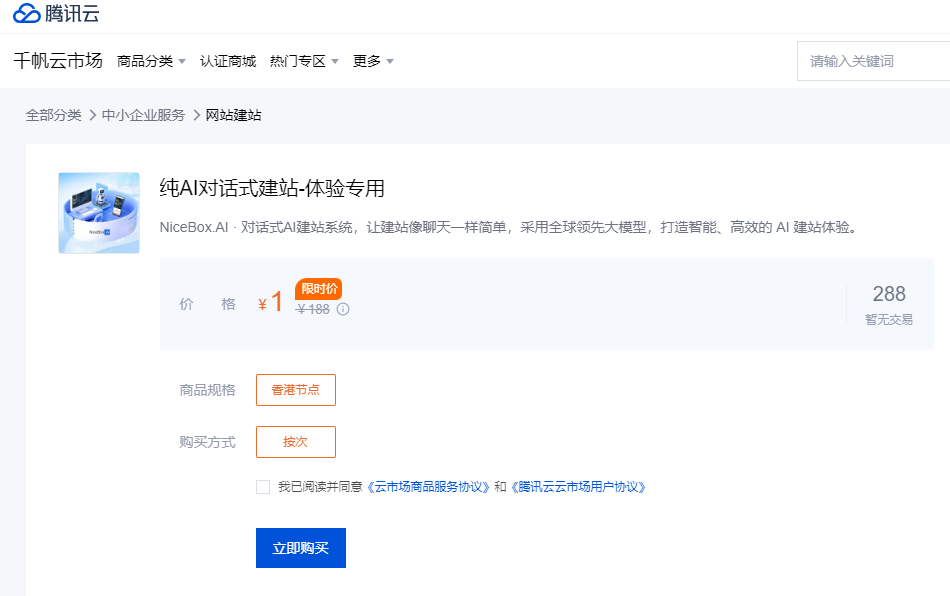This screenshot has height=596, width=950.
Task: Tick the agreement checkbox
Action: [263, 487]
